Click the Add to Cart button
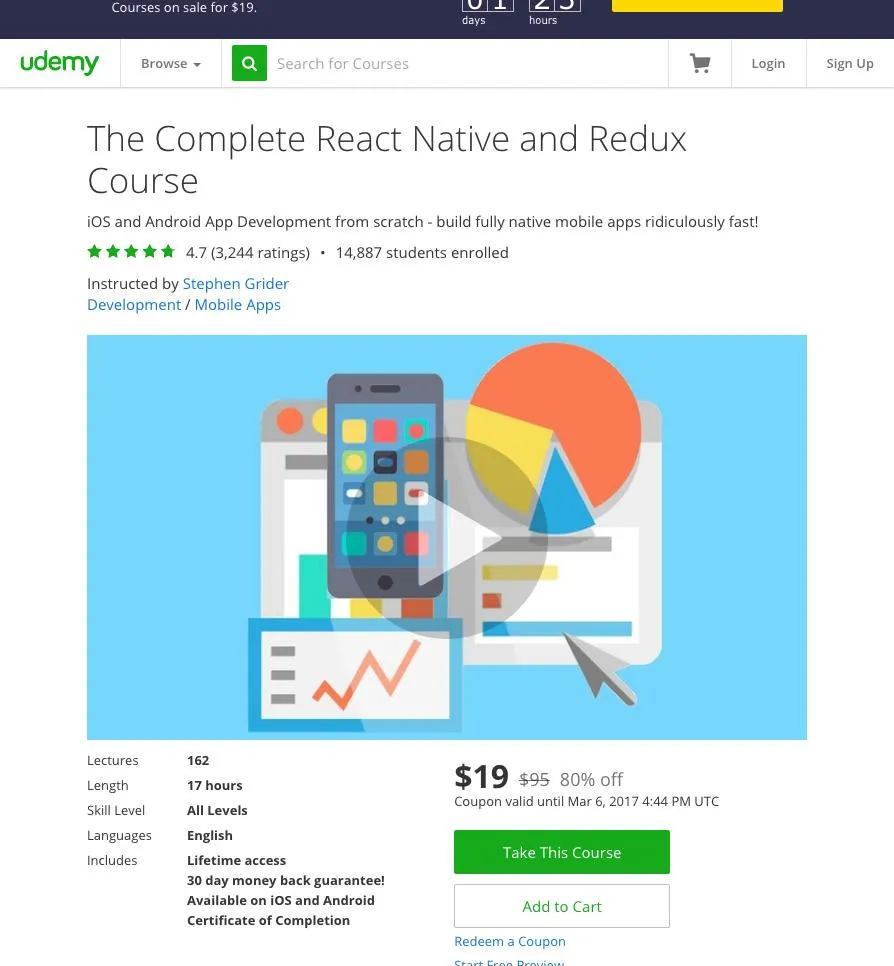The width and height of the screenshot is (894, 966). pos(561,906)
